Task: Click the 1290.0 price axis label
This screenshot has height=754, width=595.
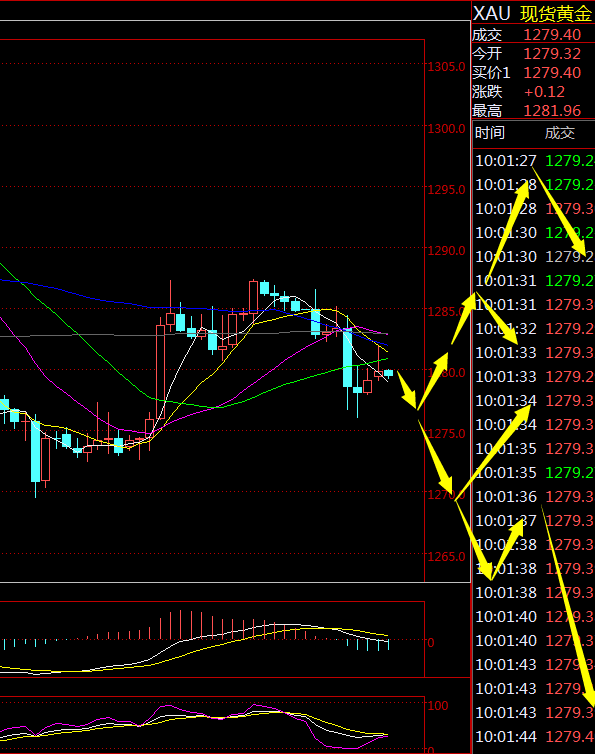Action: 446,251
